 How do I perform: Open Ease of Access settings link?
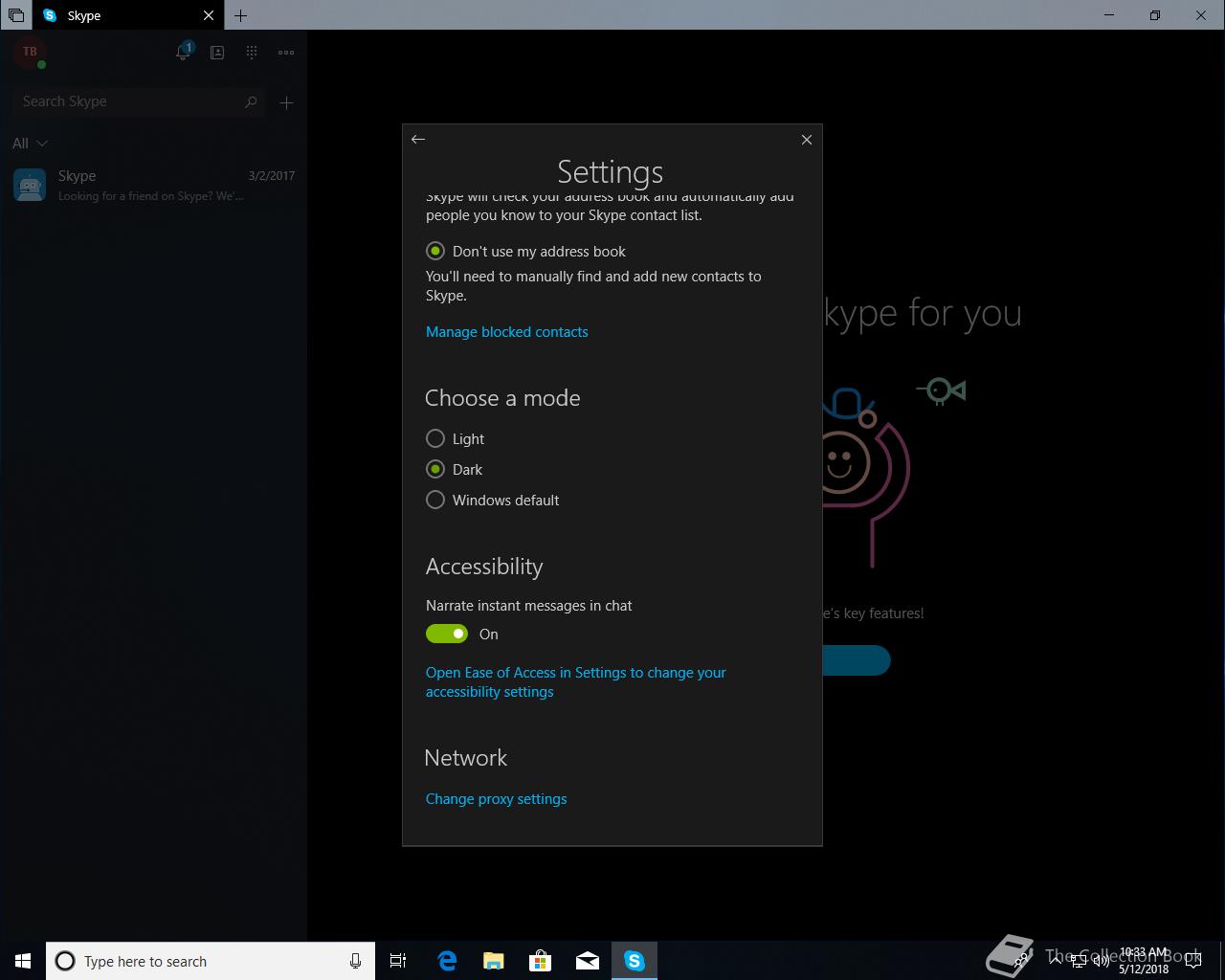coord(576,682)
